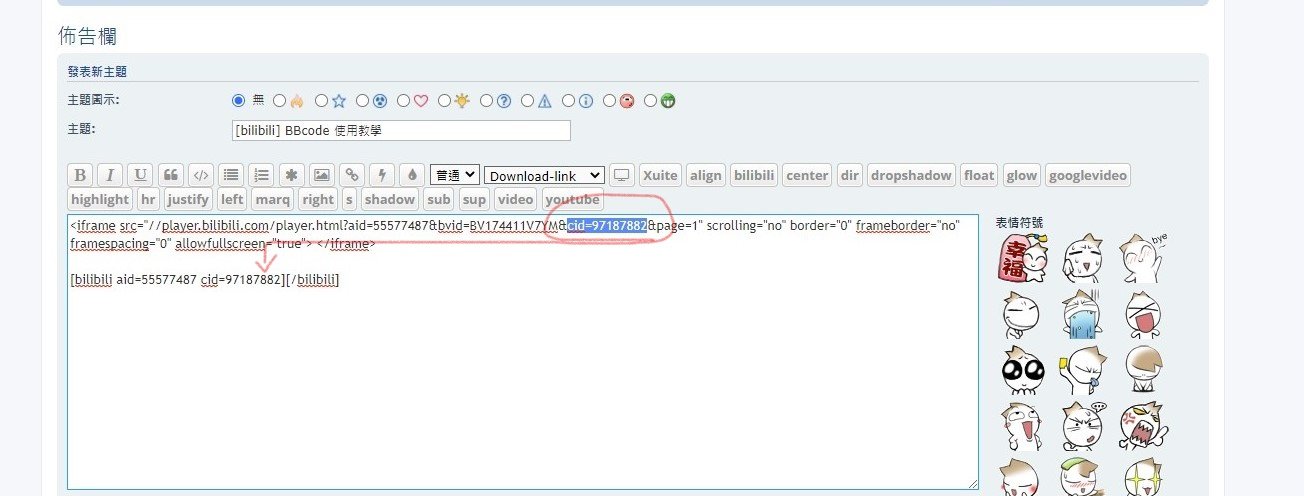This screenshot has height=496, width=1304.
Task: Add a list item with asterisk icon
Action: click(x=291, y=175)
